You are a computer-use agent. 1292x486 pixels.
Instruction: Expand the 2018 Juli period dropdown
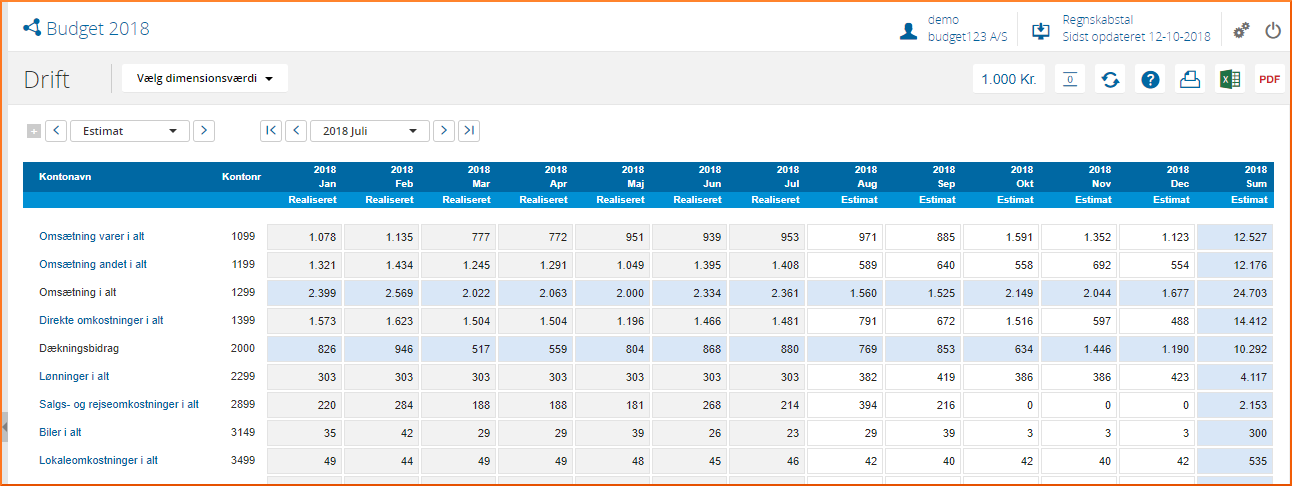pyautogui.click(x=369, y=131)
